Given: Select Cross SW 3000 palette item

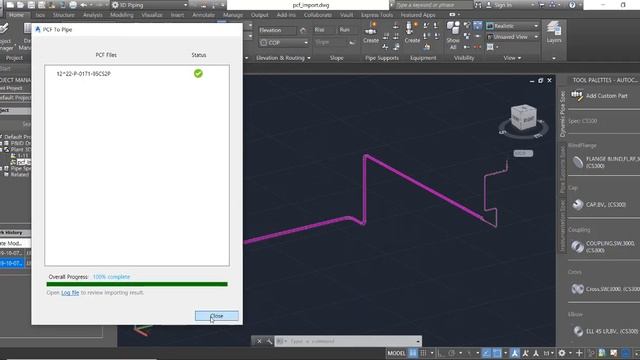Looking at the screenshot, I should [x=604, y=289].
